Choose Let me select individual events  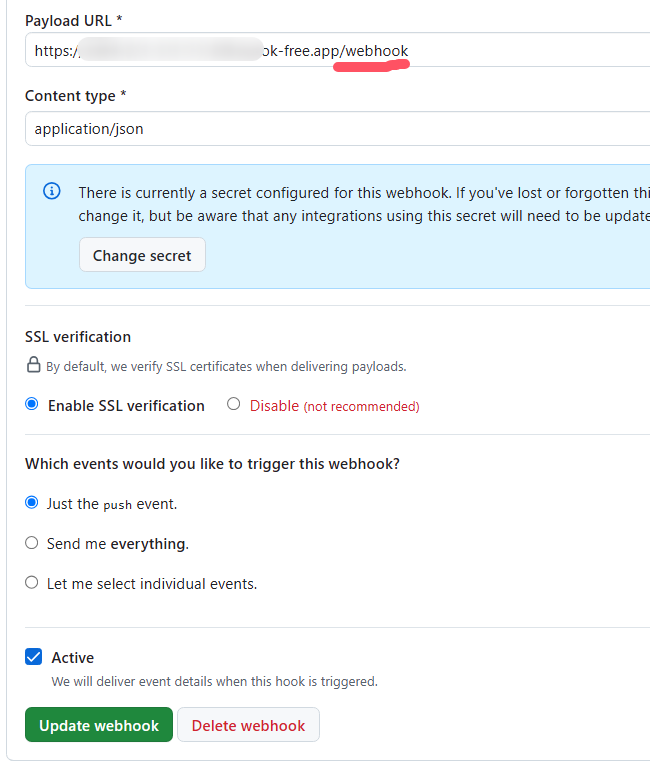click(x=32, y=582)
